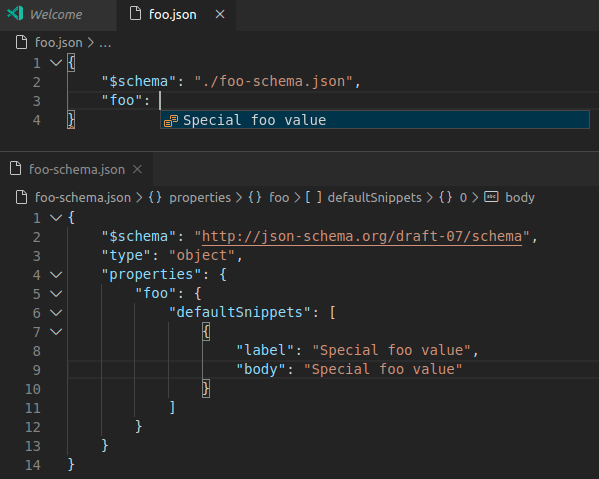Select the properties breadcrumb segment
599x479 pixels.
pyautogui.click(x=200, y=197)
